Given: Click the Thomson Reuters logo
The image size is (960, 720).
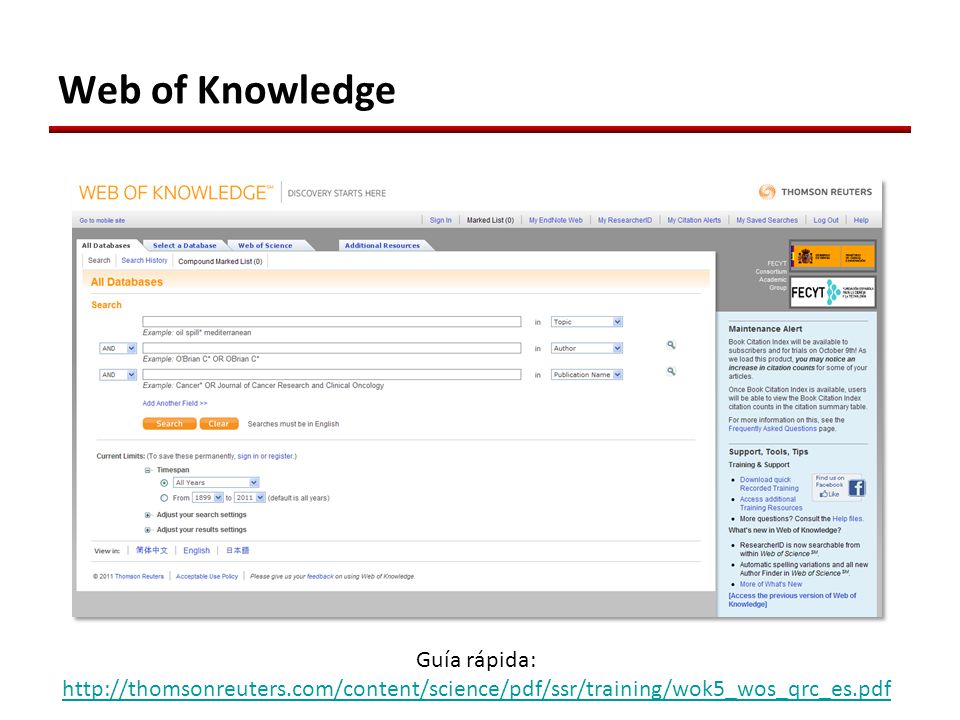Looking at the screenshot, I should (815, 192).
